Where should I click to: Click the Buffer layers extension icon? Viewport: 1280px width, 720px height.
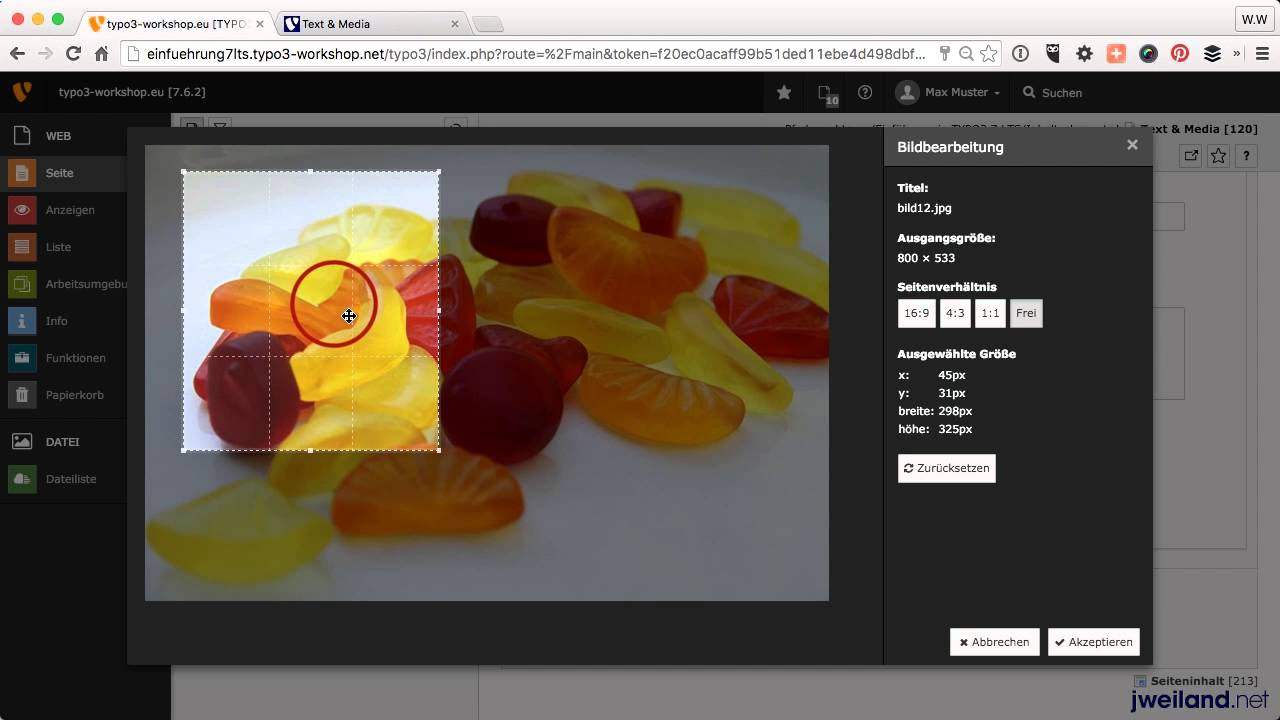coord(1212,54)
